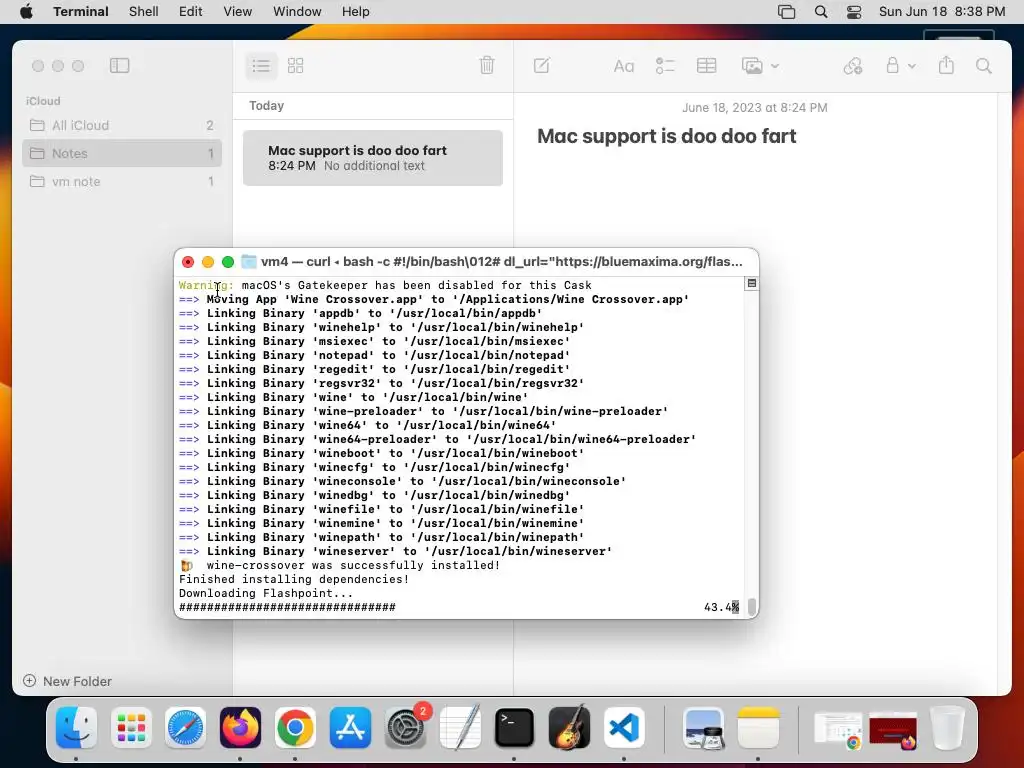The image size is (1024, 768).
Task: Open the Notes app from the Dock
Action: click(x=758, y=728)
